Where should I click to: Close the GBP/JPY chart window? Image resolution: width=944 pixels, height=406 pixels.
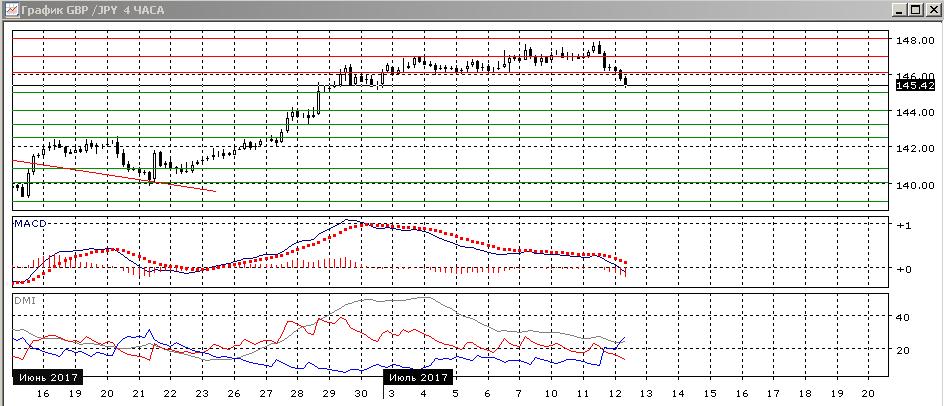pos(931,10)
